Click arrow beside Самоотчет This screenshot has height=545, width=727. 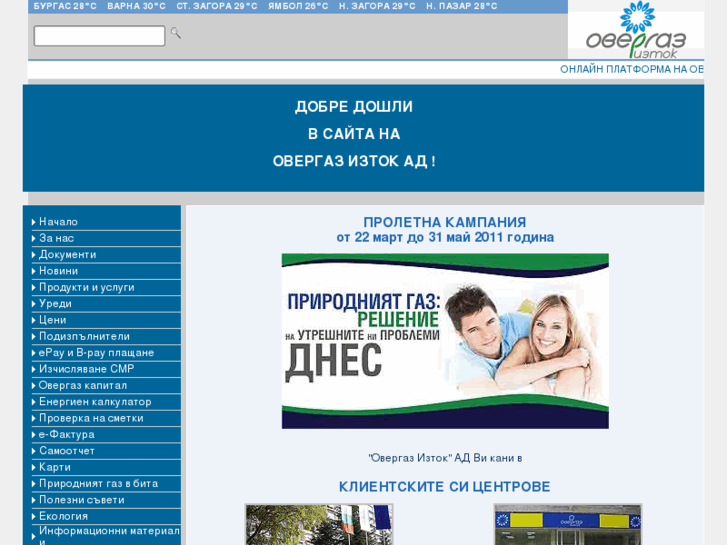point(33,451)
